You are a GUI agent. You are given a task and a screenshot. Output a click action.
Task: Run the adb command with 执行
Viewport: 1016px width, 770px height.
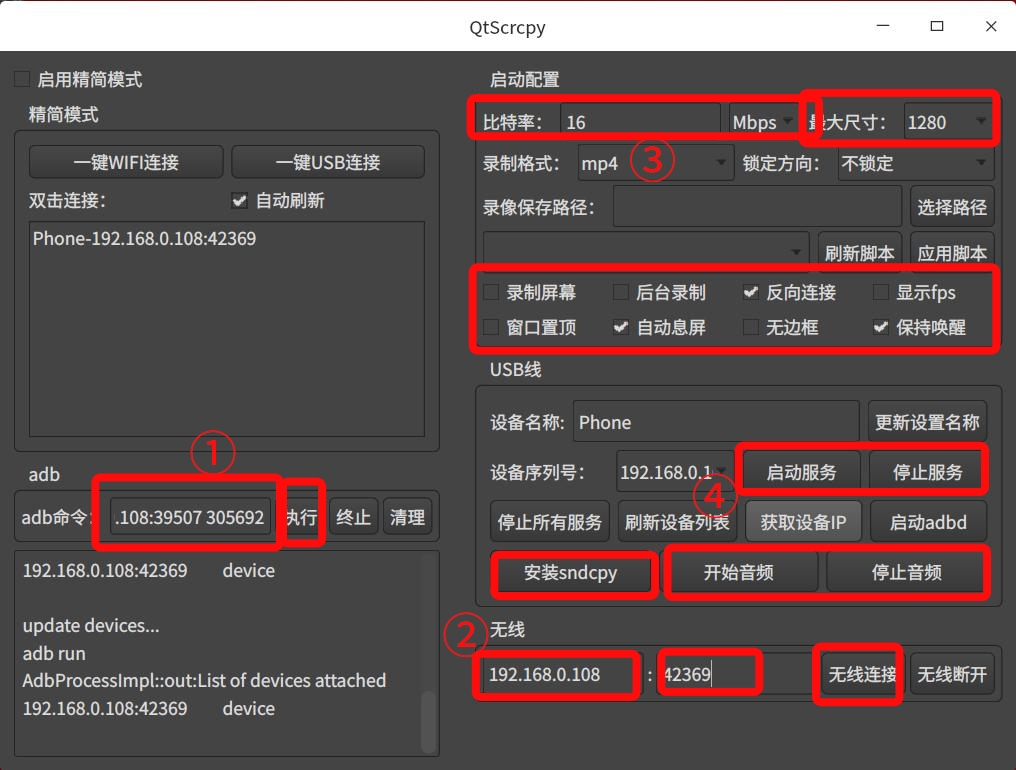click(x=302, y=517)
